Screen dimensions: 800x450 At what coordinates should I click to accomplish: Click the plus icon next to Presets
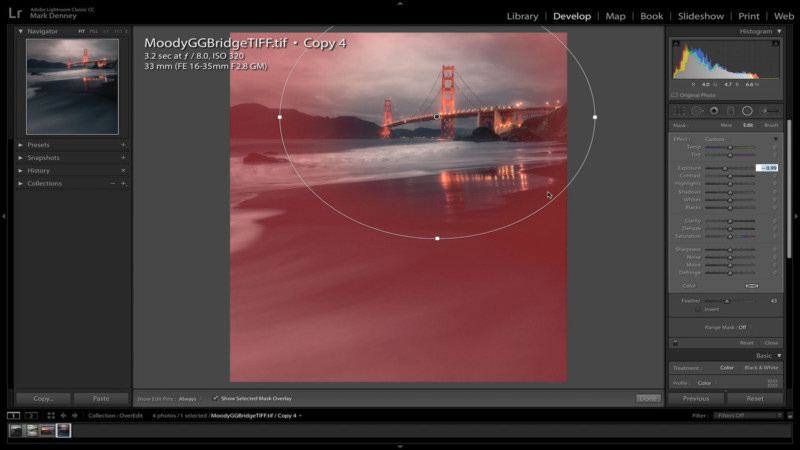pos(123,145)
